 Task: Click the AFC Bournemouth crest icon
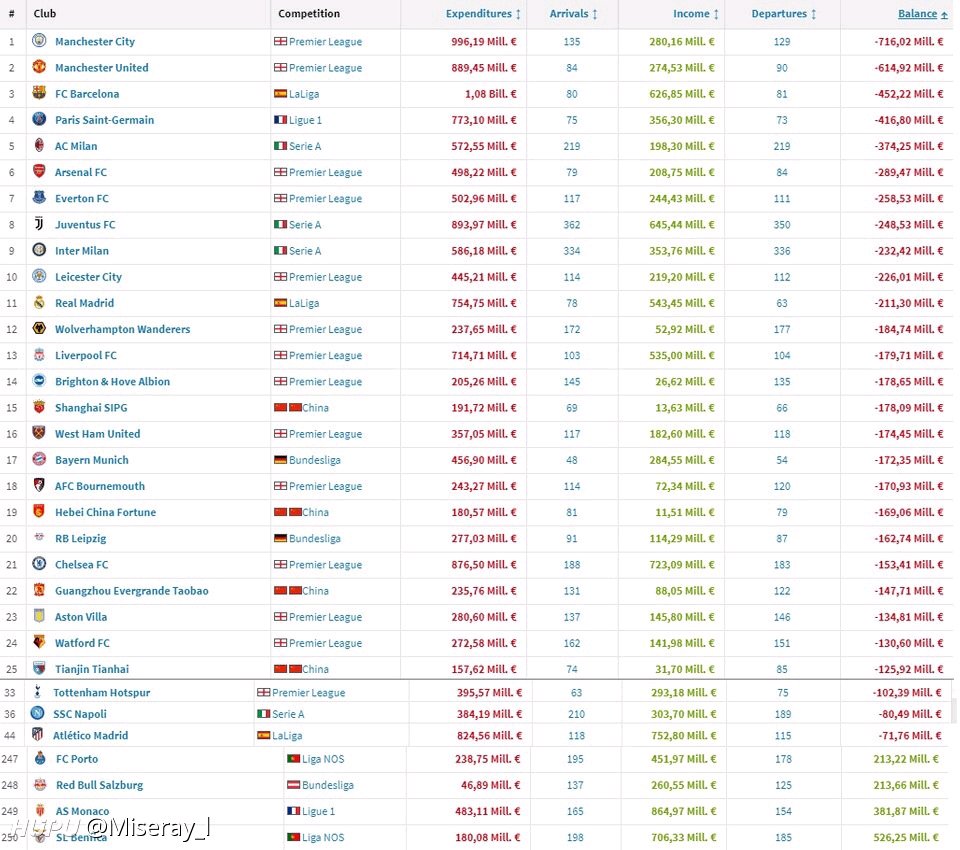pyautogui.click(x=39, y=485)
